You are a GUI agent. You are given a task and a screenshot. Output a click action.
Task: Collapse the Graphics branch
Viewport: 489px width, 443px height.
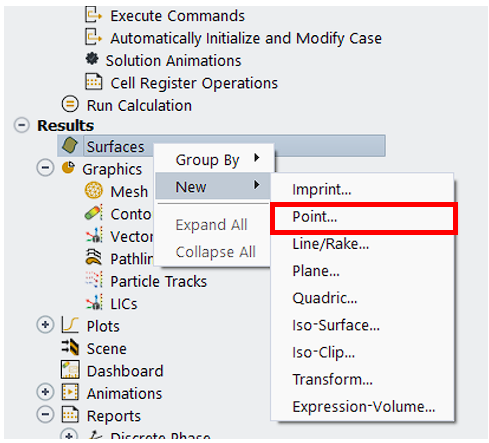tap(45, 168)
